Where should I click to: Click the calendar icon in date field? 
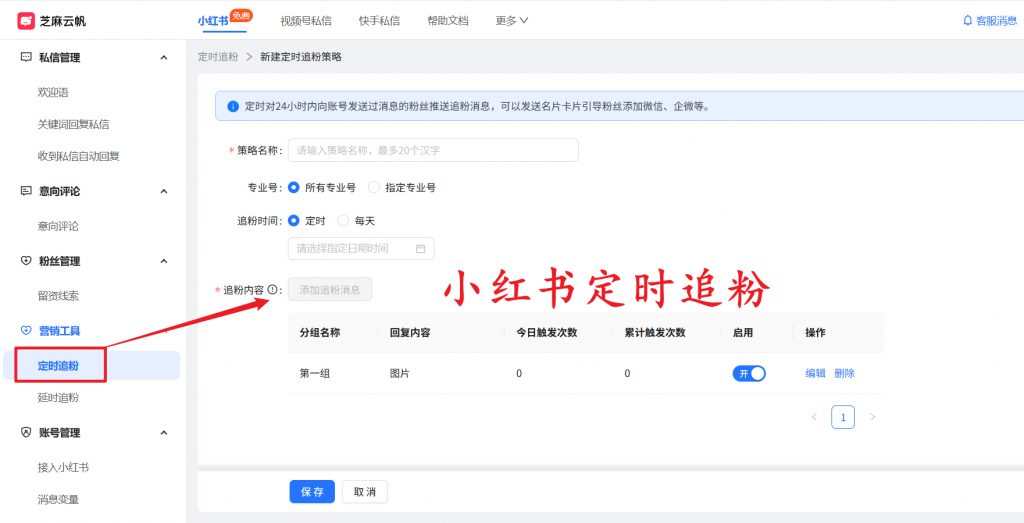[x=421, y=249]
